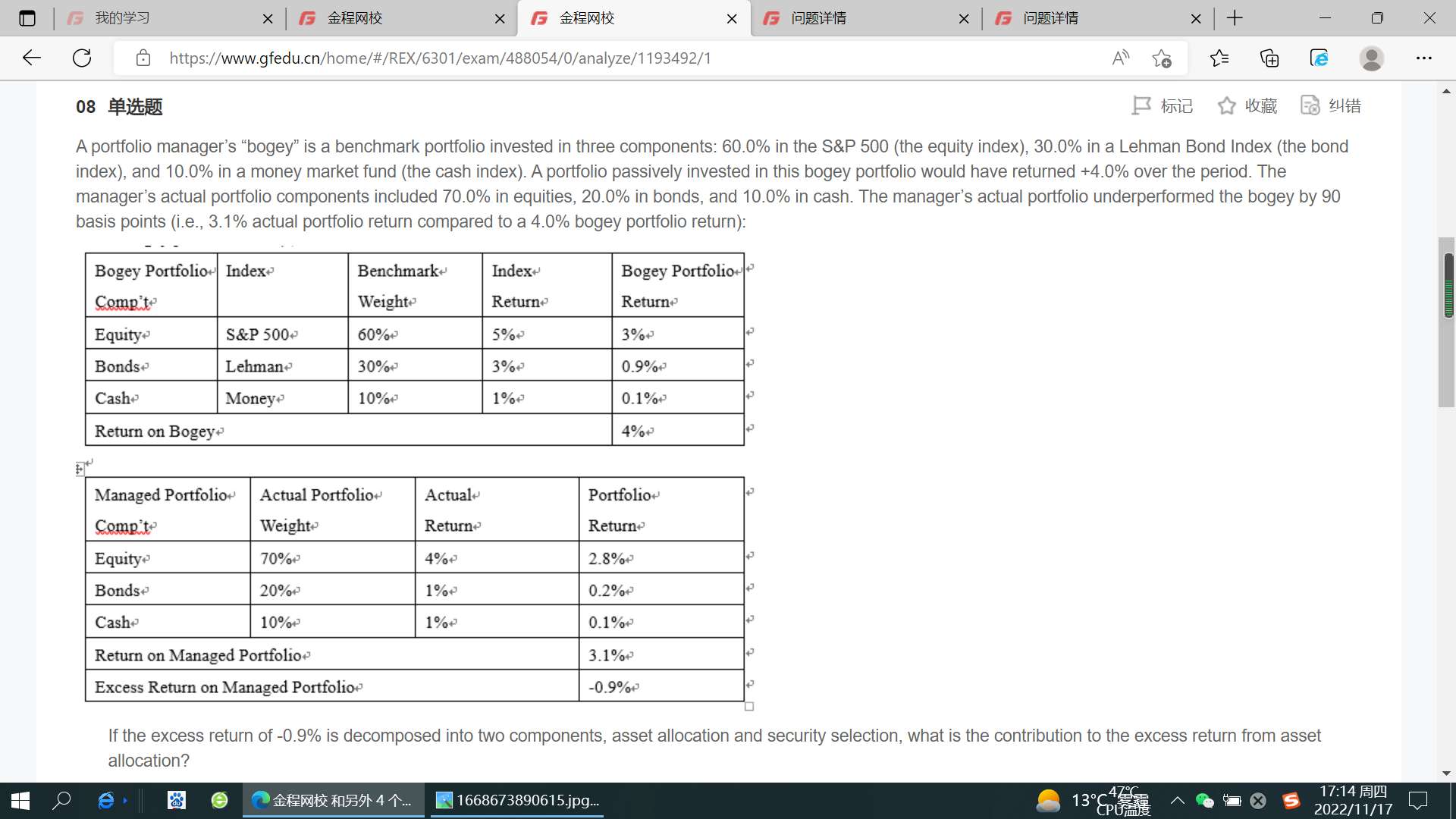Open the 1668673890615.jpg taskbar window
This screenshot has height=819, width=1456.
(518, 800)
